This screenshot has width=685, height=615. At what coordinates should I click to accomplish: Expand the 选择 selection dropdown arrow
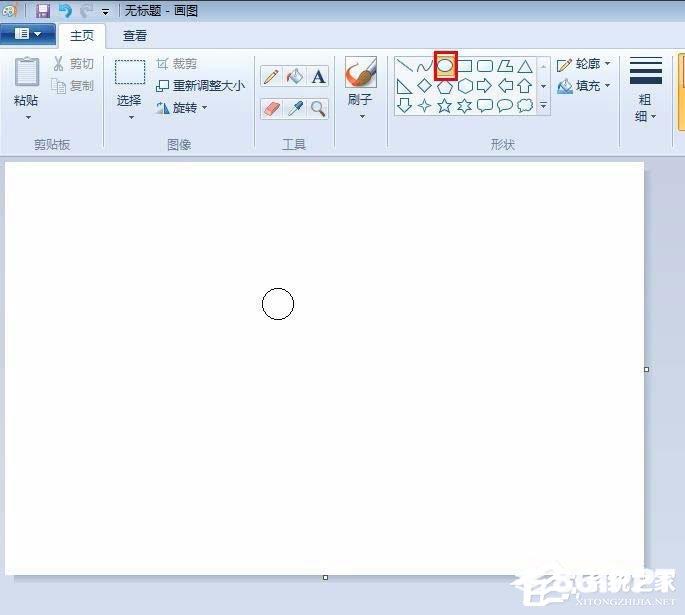(131, 117)
